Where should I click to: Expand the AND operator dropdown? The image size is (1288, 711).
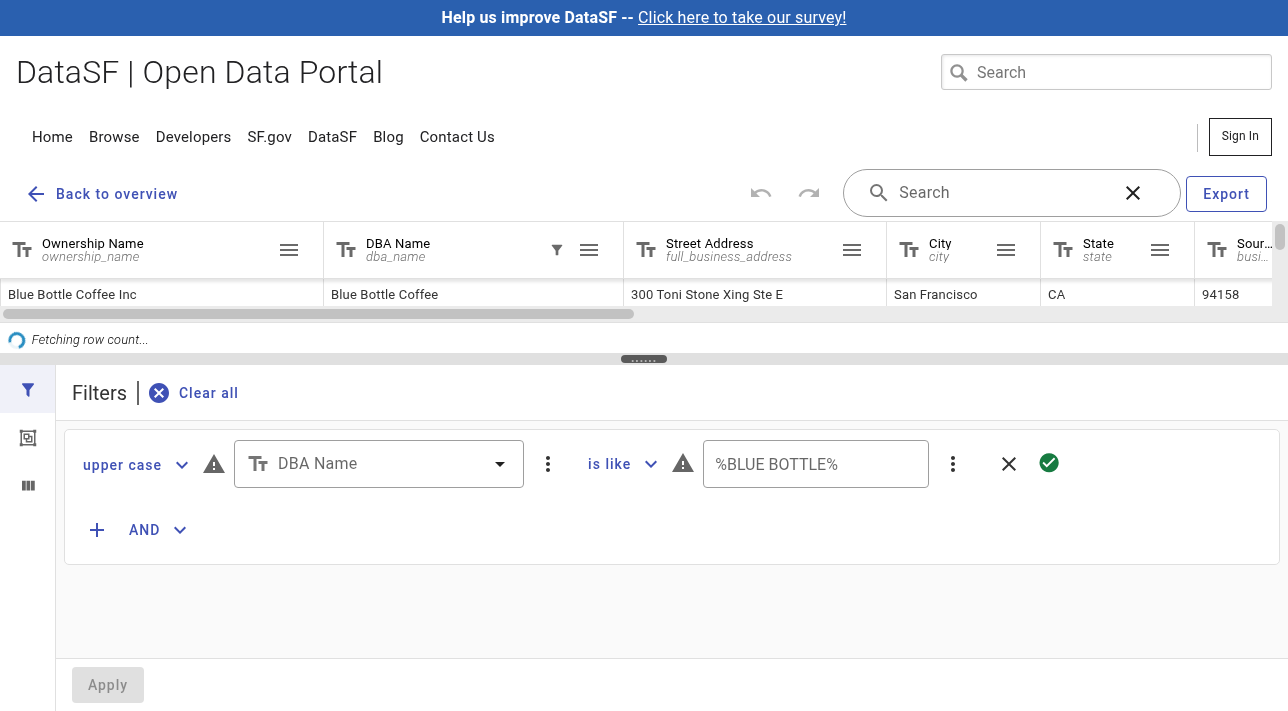[158, 530]
